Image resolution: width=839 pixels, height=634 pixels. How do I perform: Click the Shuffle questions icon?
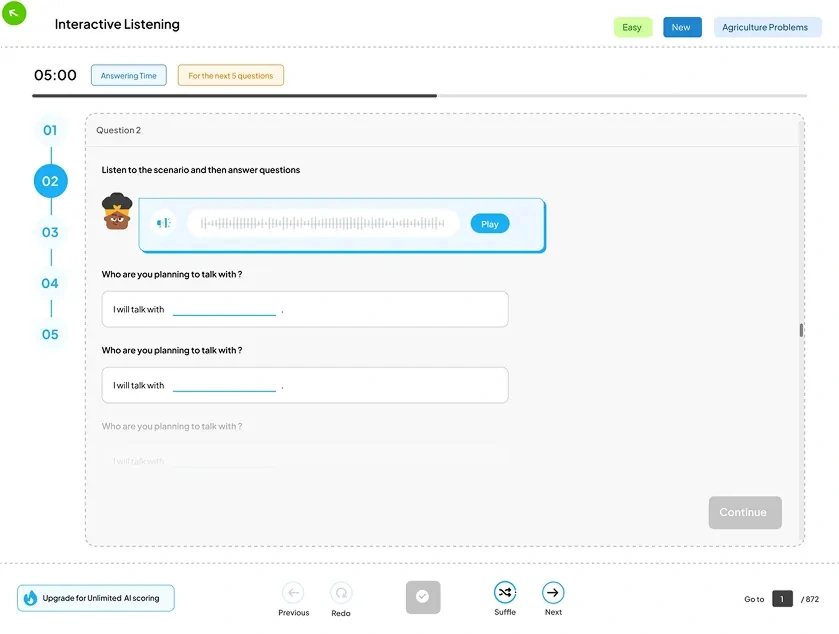click(505, 593)
